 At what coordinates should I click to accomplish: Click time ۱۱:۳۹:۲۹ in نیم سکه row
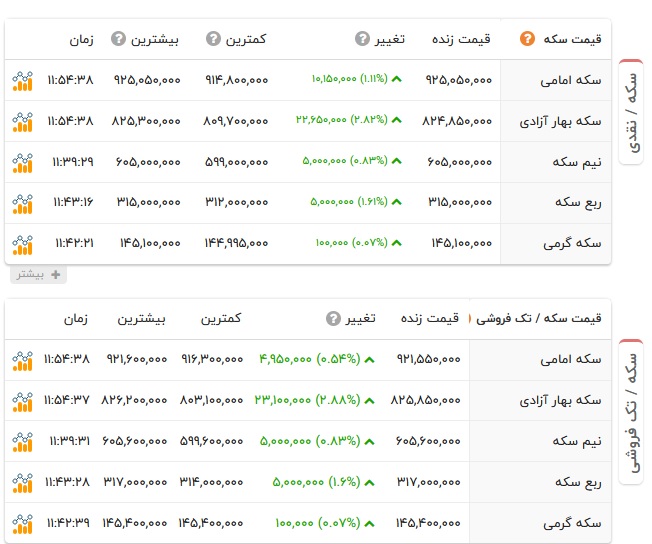tap(73, 162)
